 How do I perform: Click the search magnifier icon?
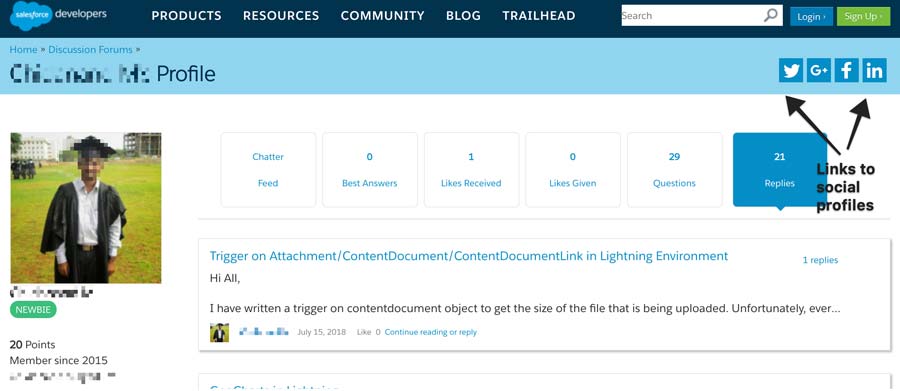[771, 16]
